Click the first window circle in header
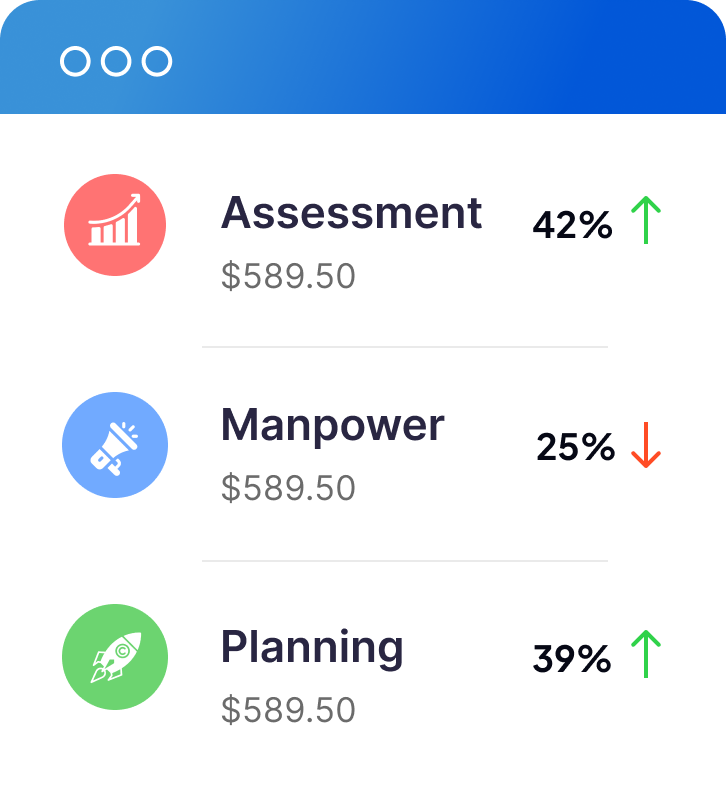Screen dimensions: 726x806 76,61
